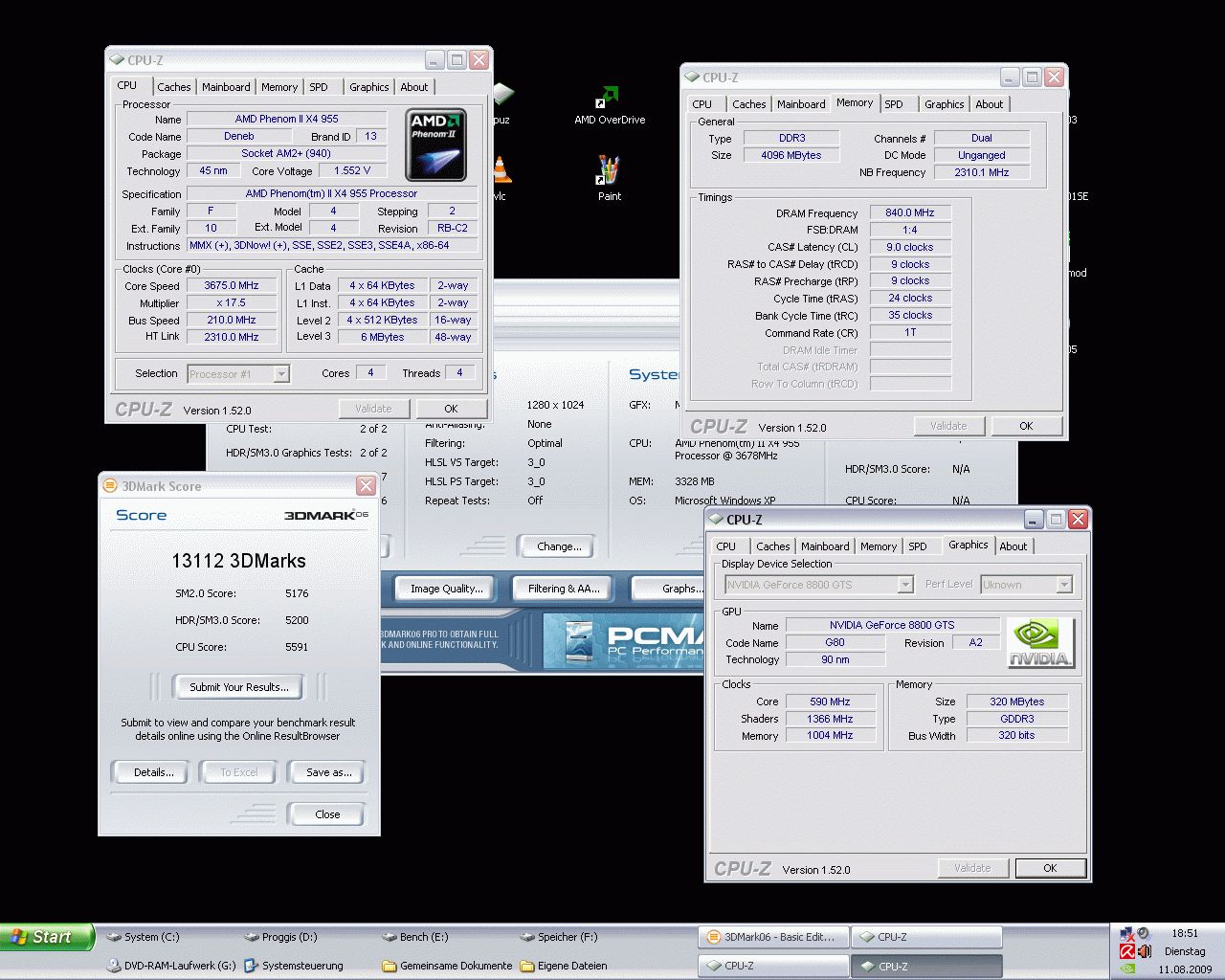1225x980 pixels.
Task: Click the 13112 3DMarks score text
Action: [238, 561]
